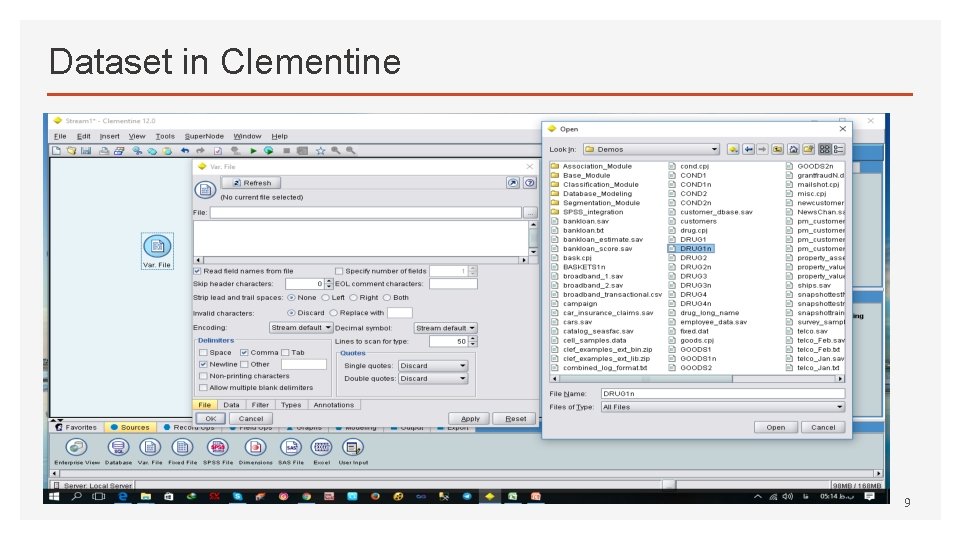Viewport: 960px width, 540px height.
Task: Select the Both strip spaces radio
Action: [387, 298]
